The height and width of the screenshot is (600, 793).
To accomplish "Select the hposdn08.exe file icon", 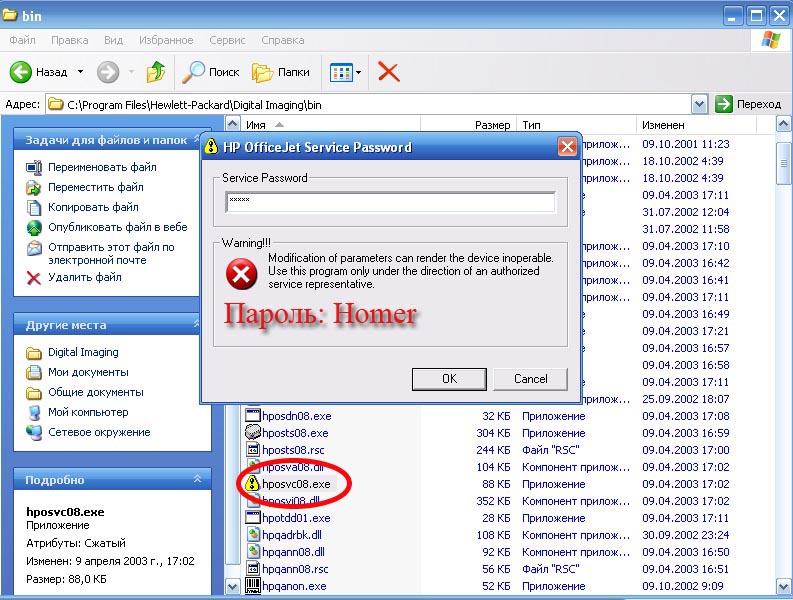I will tap(252, 416).
